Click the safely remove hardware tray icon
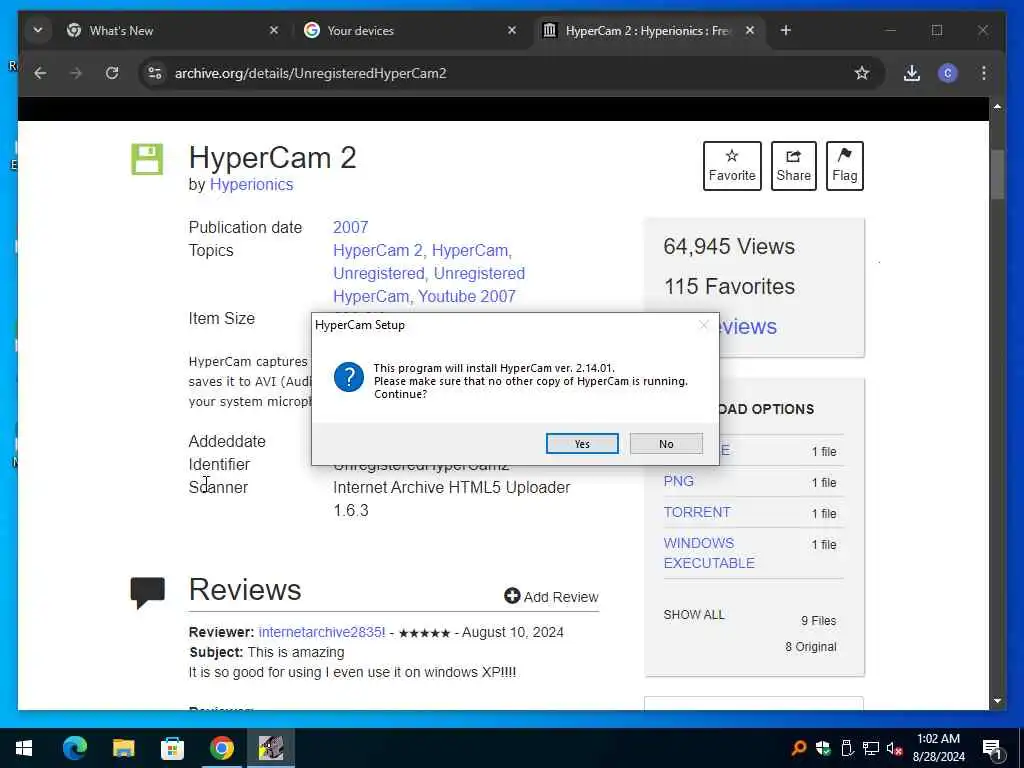This screenshot has width=1024, height=768. [x=847, y=748]
